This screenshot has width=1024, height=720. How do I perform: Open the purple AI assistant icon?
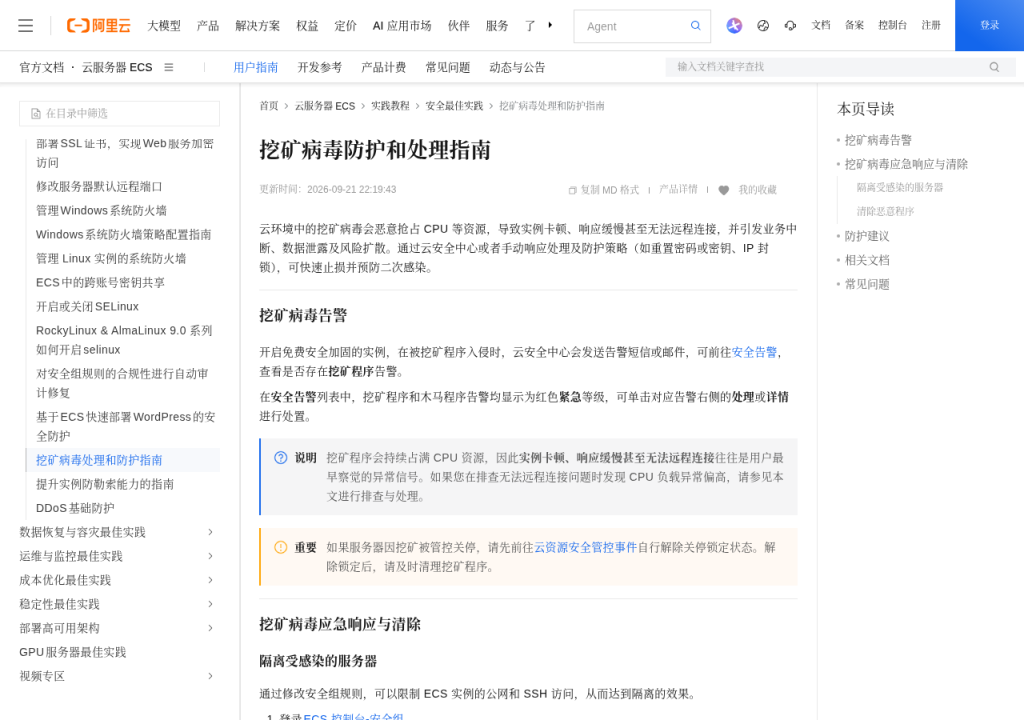[x=734, y=25]
